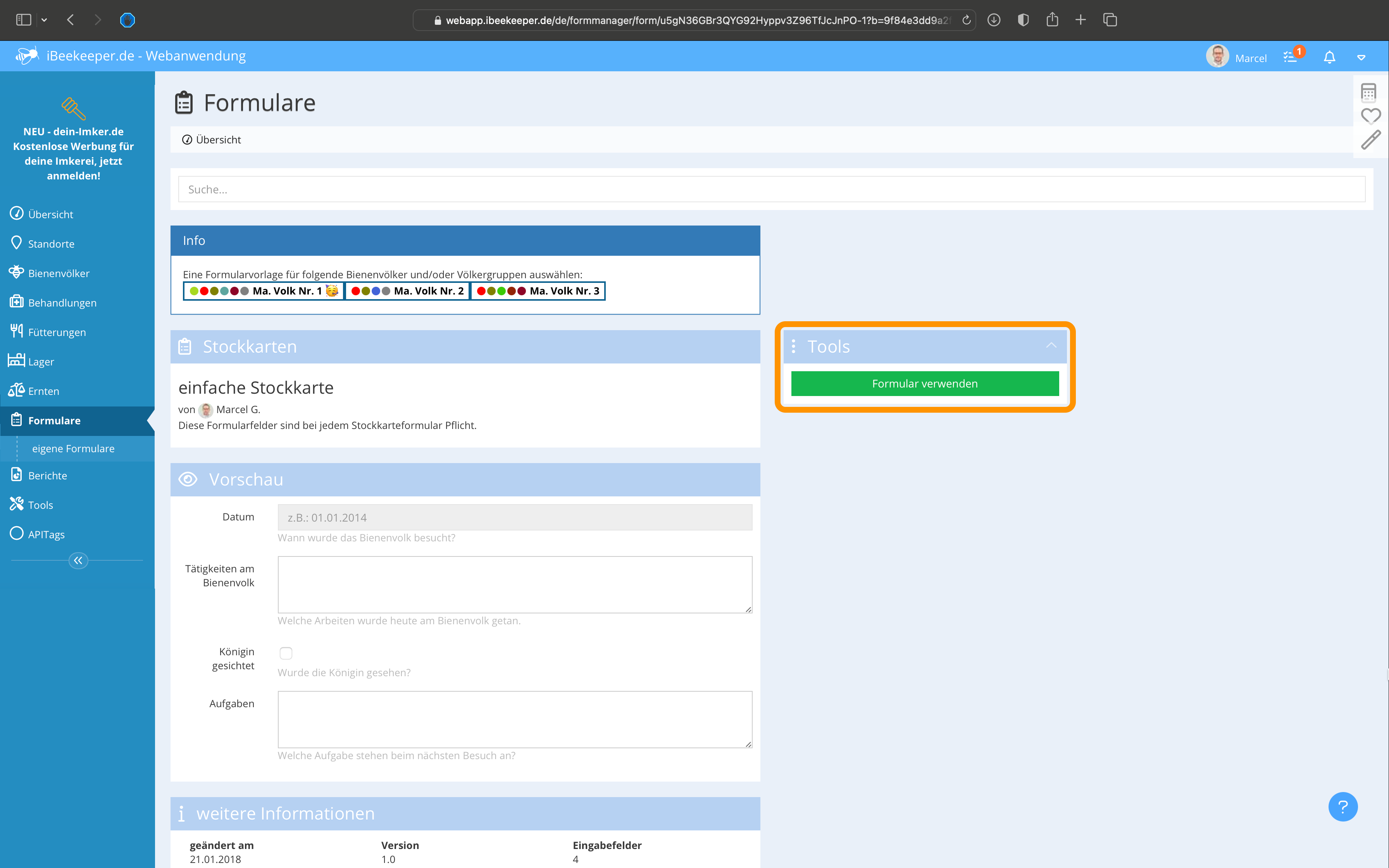Reload the page with the refresh icon
Screen dimensions: 1389x868
click(x=967, y=20)
